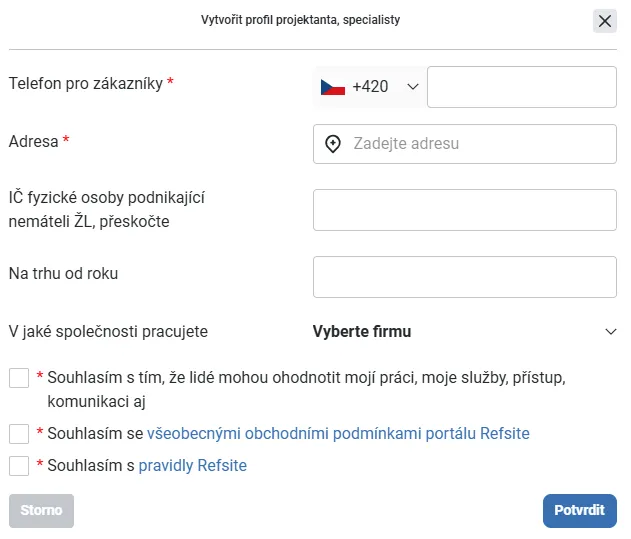Viewport: 631px width, 539px height.
Task: Check the consent to work ratings checkbox
Action: click(x=19, y=378)
